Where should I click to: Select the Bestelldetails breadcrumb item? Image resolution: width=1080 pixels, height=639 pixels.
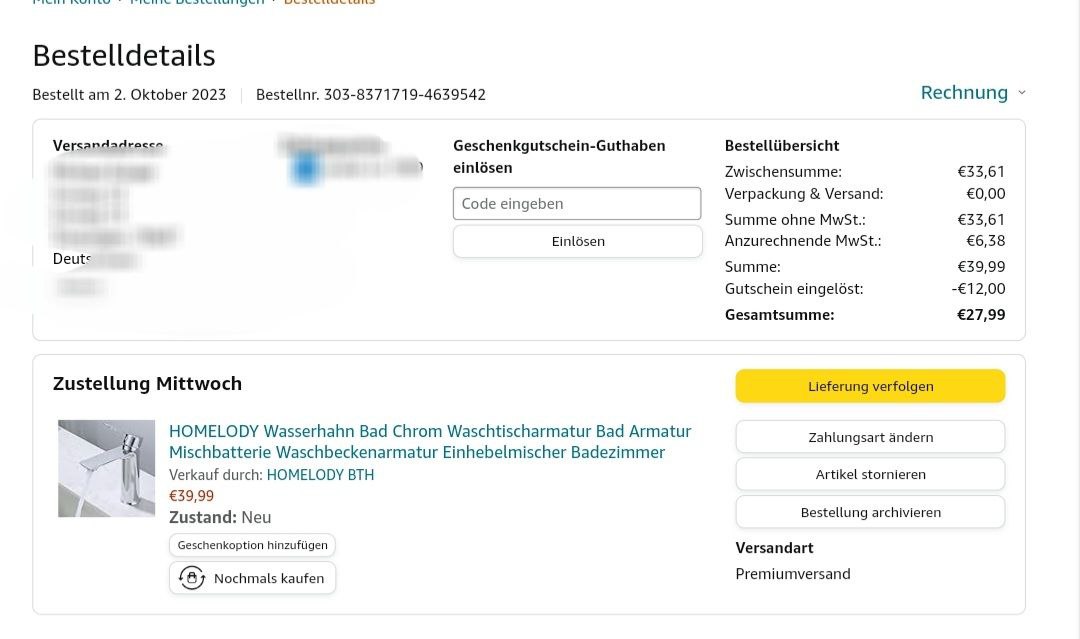click(x=329, y=3)
